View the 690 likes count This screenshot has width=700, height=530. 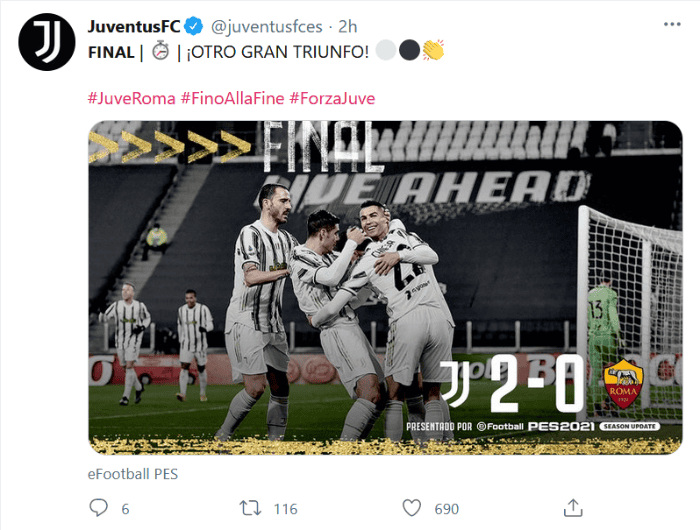[x=446, y=509]
